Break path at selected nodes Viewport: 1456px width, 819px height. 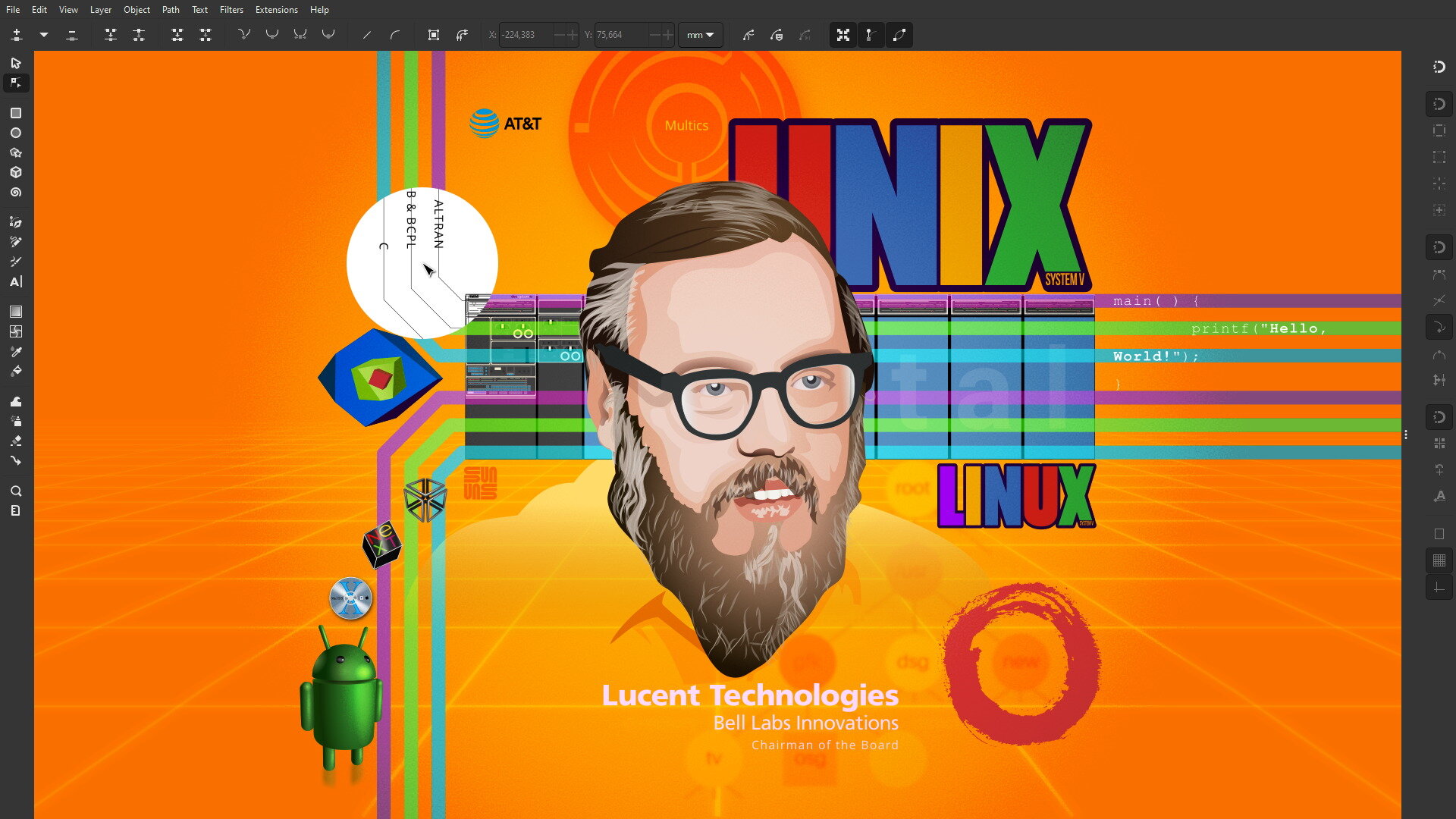(139, 35)
